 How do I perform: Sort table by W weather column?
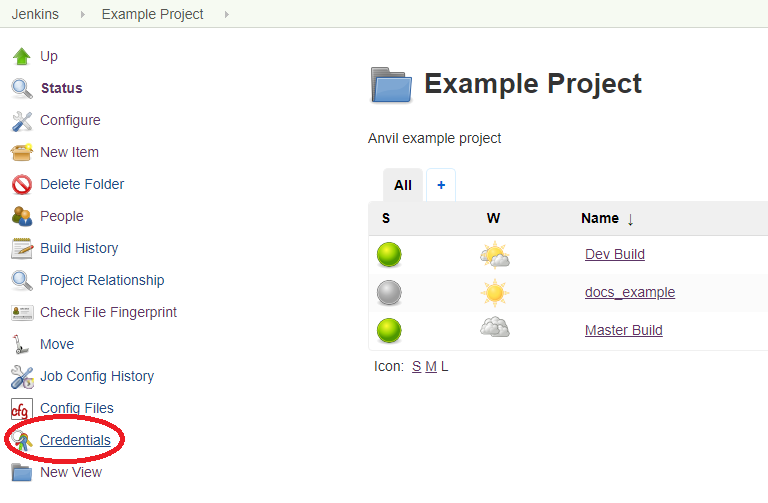[x=493, y=218]
